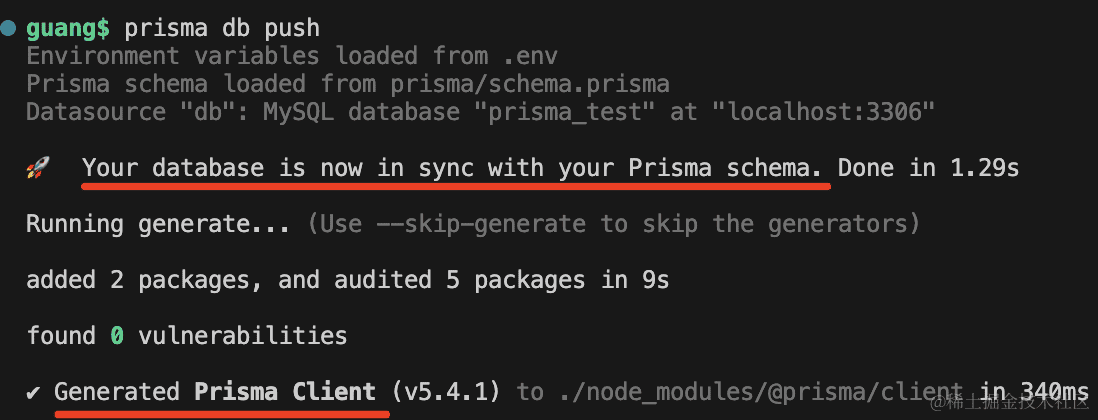This screenshot has width=1098, height=420.
Task: Click the 'prisma_test' database name
Action: click(x=564, y=112)
